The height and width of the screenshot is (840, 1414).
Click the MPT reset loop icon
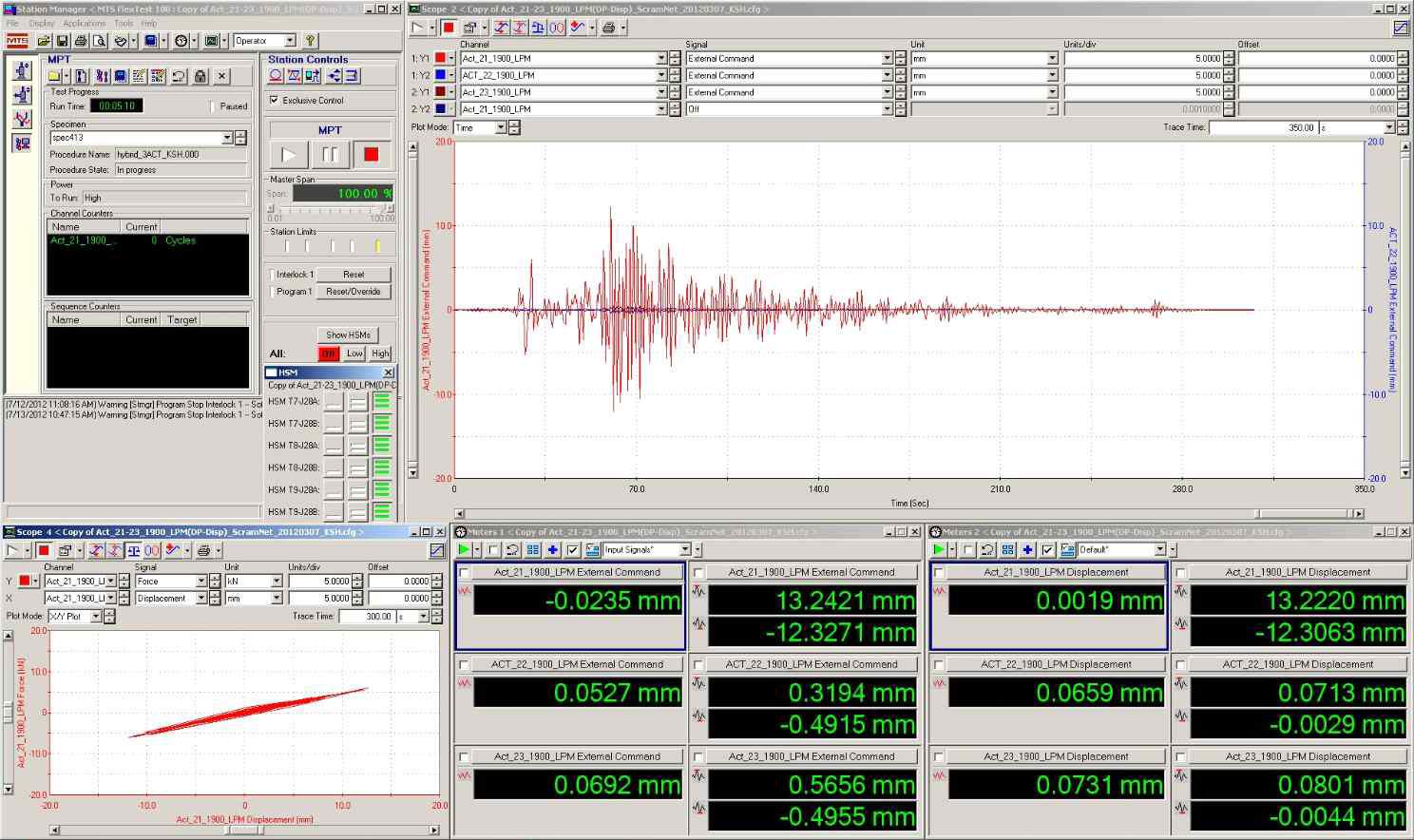[179, 76]
